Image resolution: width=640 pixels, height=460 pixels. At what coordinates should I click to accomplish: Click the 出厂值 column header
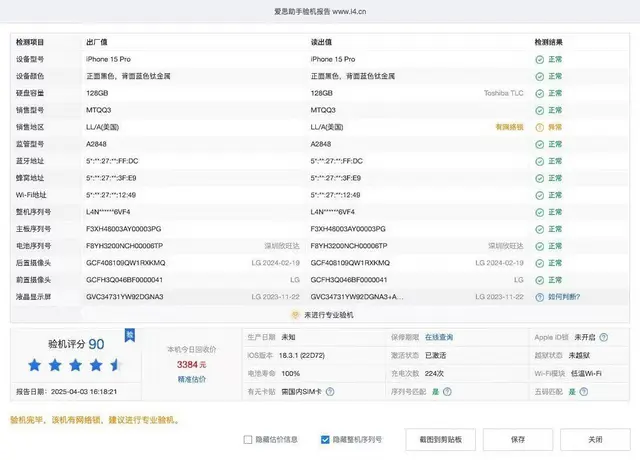[97, 42]
